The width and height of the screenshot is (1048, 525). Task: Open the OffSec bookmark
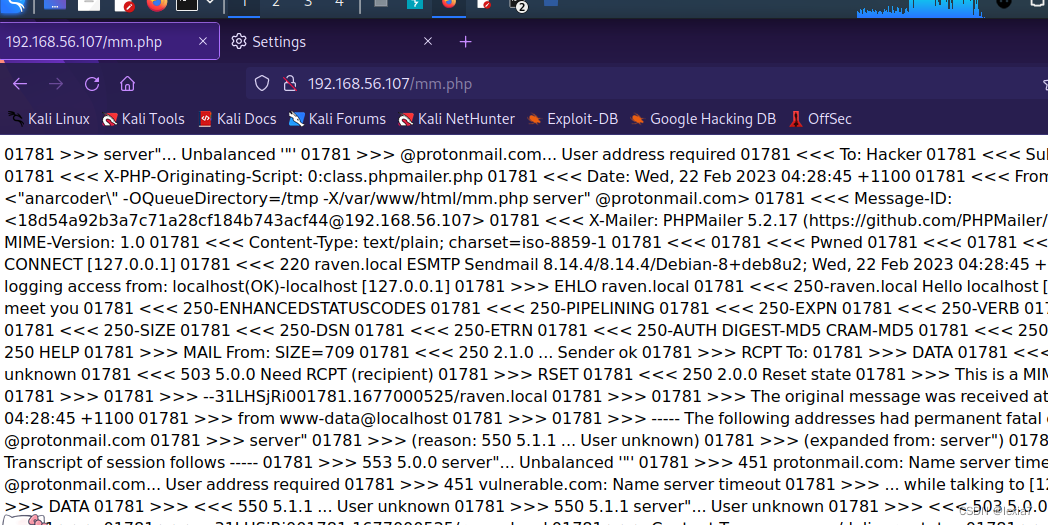[x=820, y=119]
